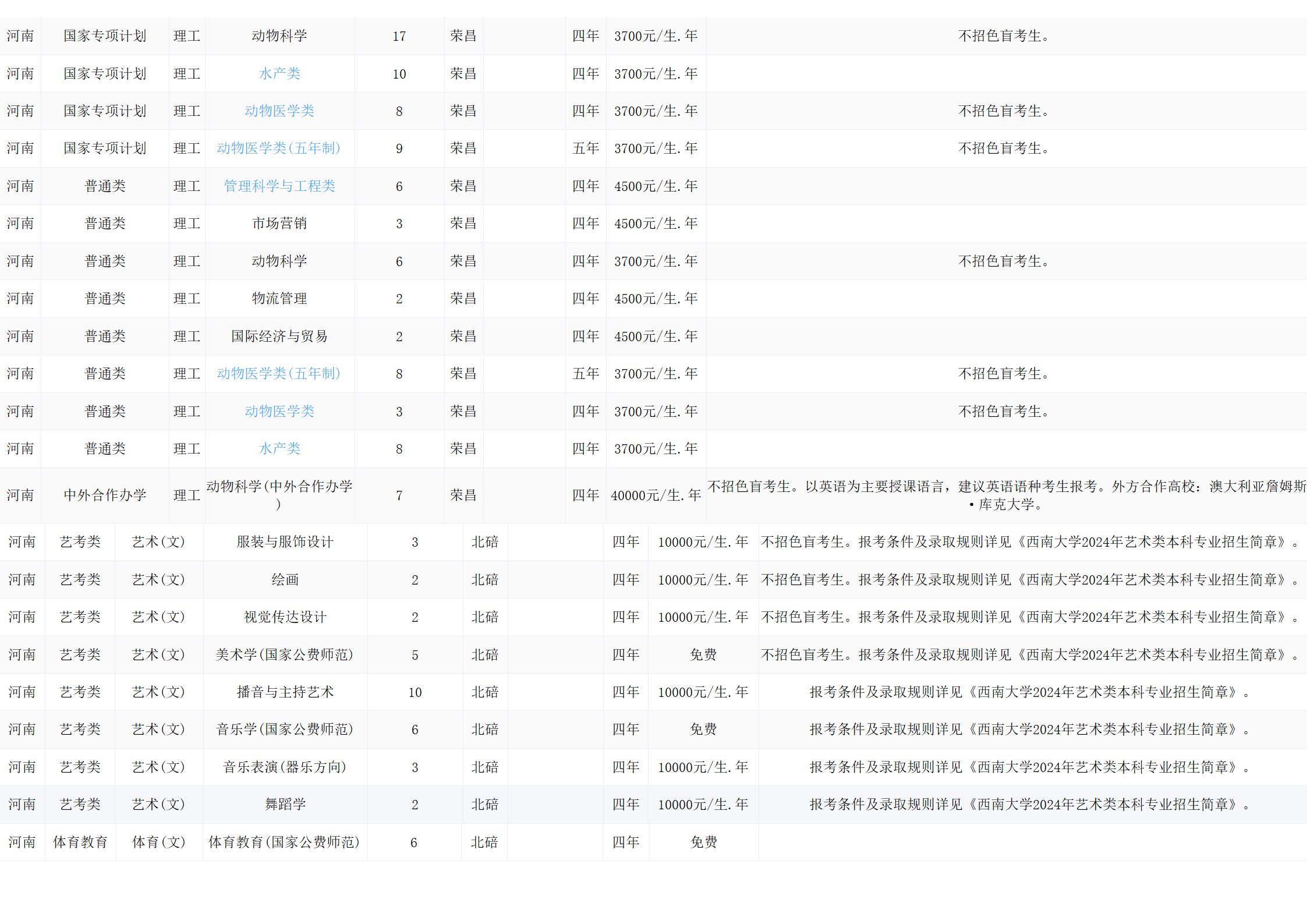Viewport: 1307px width, 924px height.
Task: Click the 管理科学与工程类 link
Action: tap(279, 186)
